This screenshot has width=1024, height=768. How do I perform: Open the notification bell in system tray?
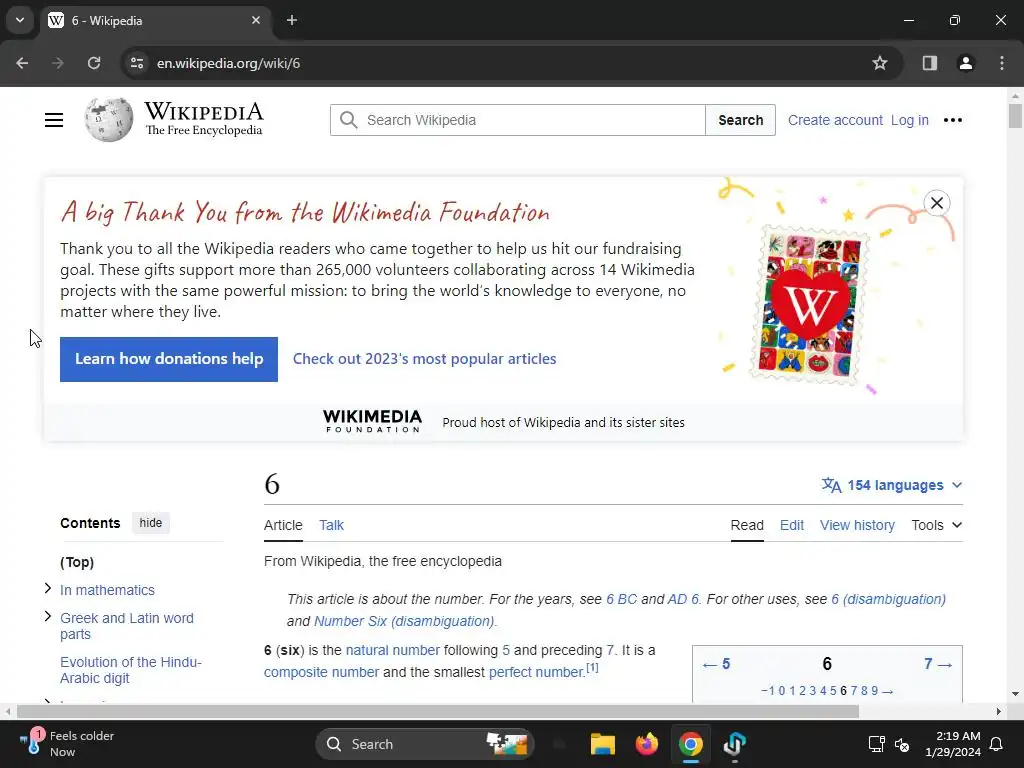pos(997,744)
